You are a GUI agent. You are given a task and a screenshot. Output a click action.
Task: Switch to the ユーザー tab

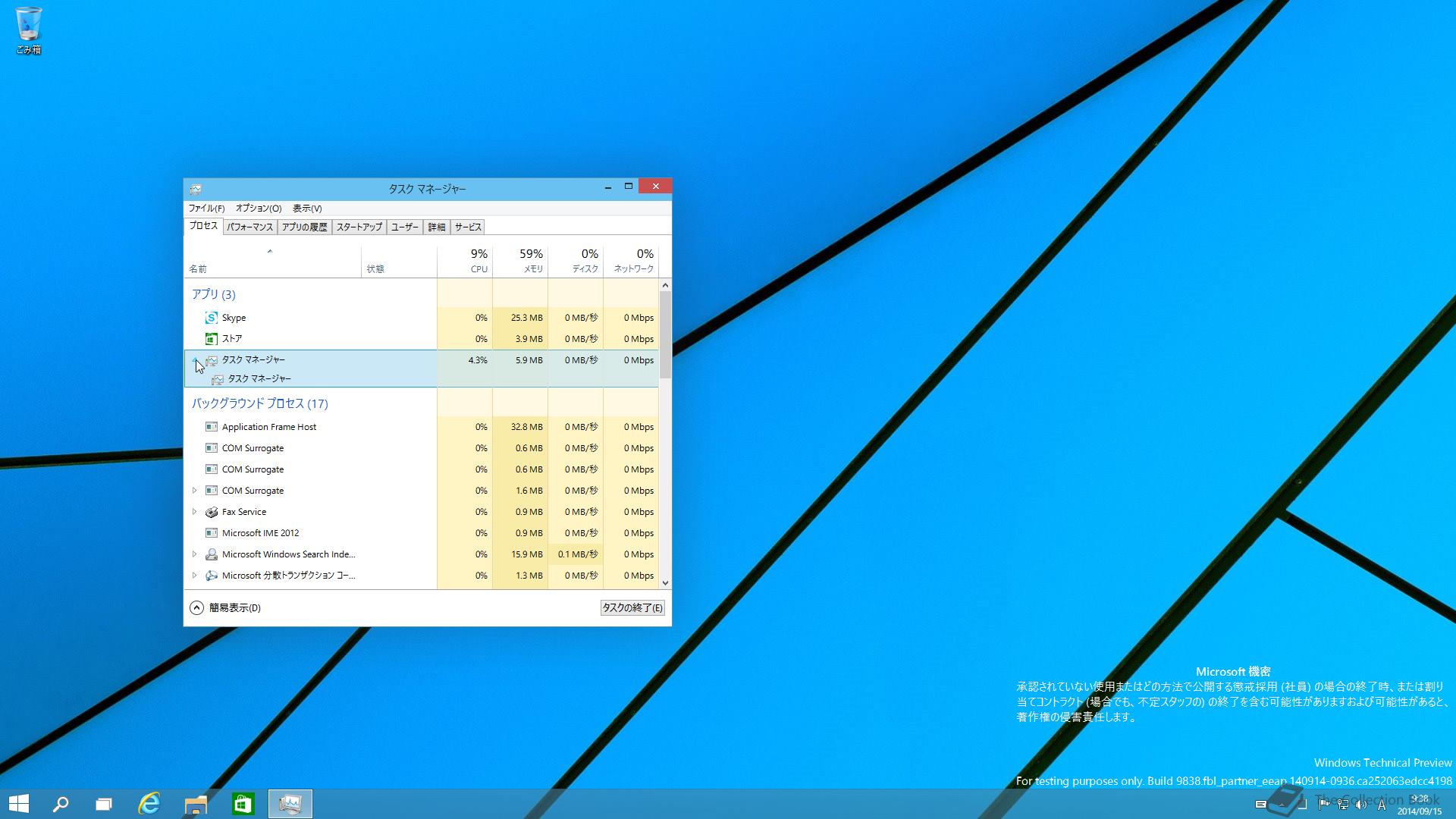[x=405, y=227]
